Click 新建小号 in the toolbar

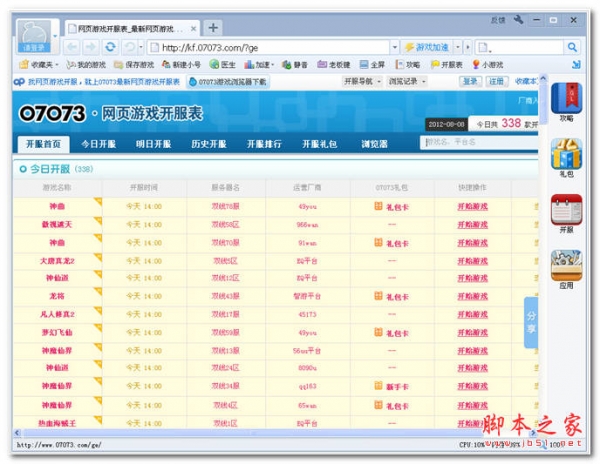pos(181,65)
